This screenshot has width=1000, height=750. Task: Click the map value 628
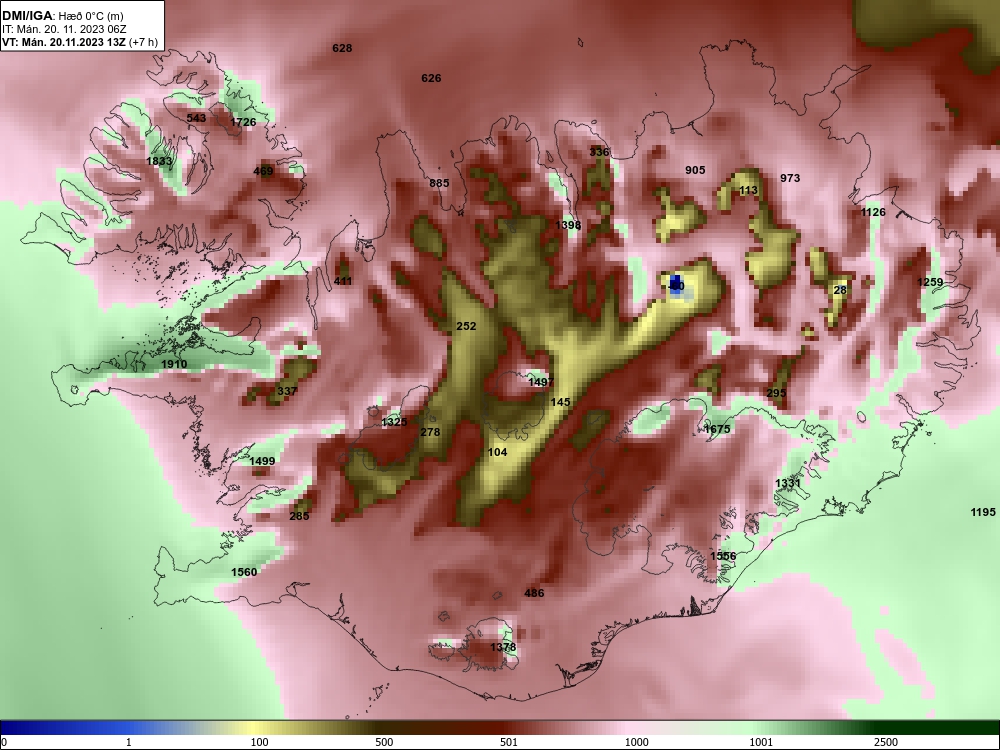pos(342,48)
